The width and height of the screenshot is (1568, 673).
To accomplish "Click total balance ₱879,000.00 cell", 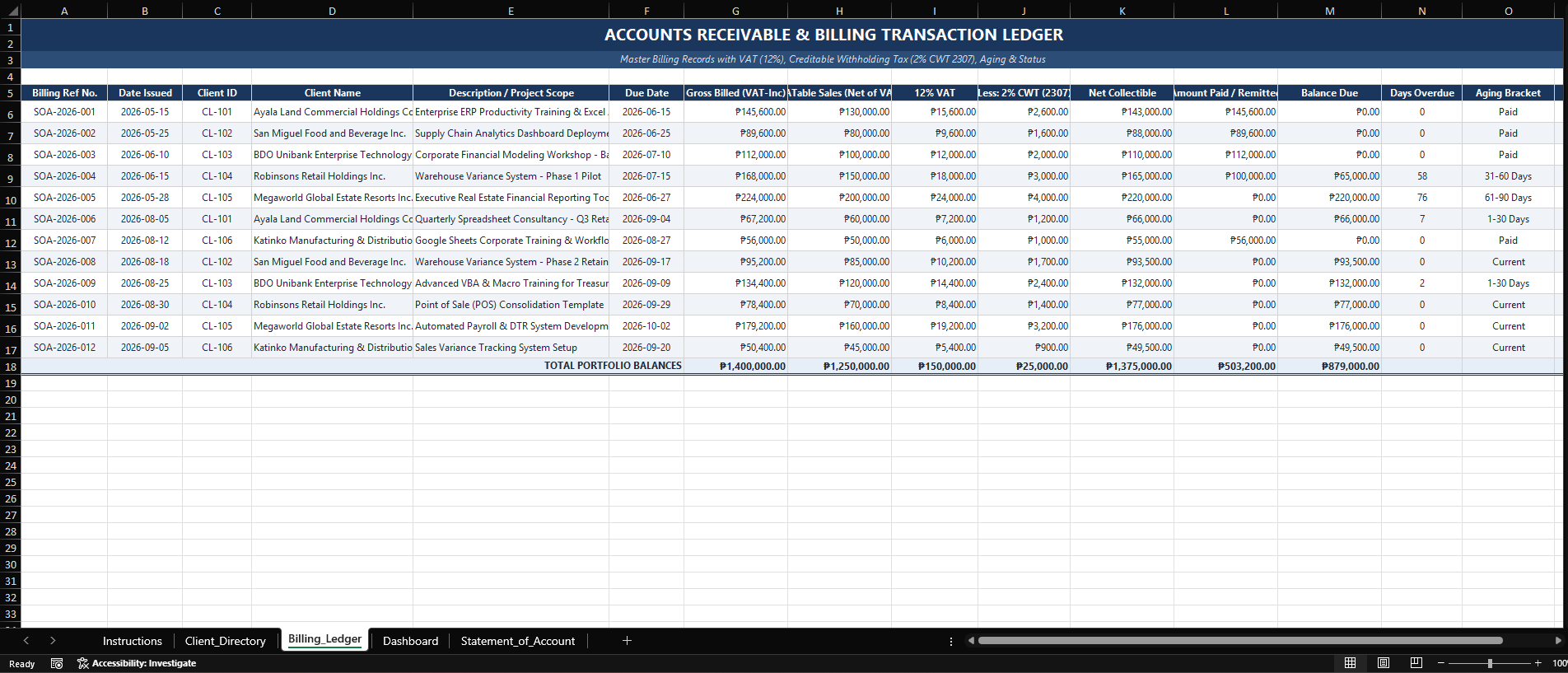I will point(1329,367).
